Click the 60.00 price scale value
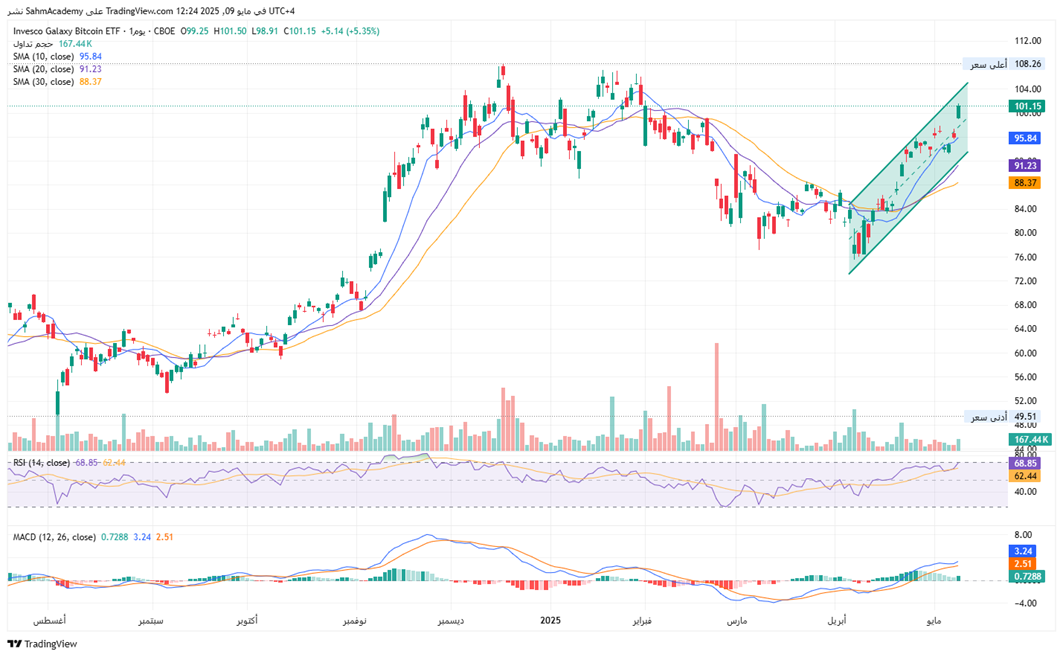 coord(1026,353)
